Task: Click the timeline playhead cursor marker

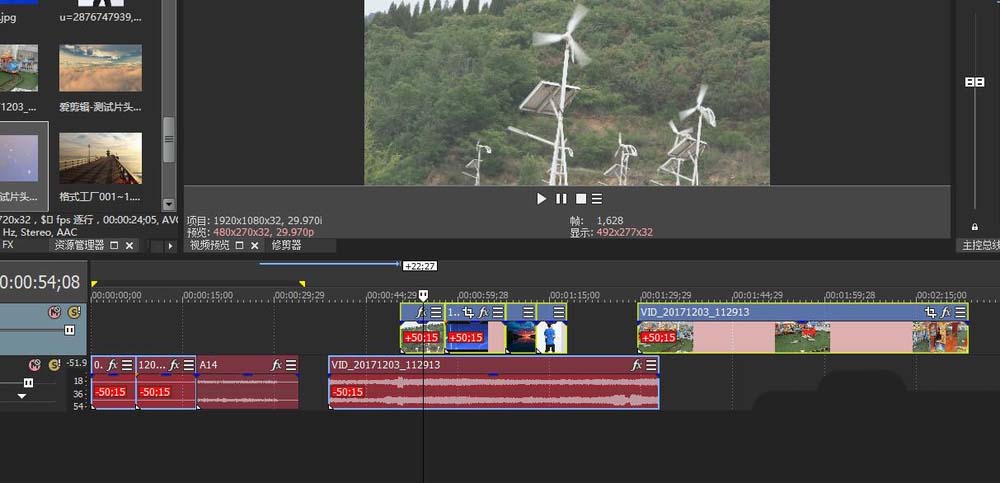Action: (x=423, y=295)
